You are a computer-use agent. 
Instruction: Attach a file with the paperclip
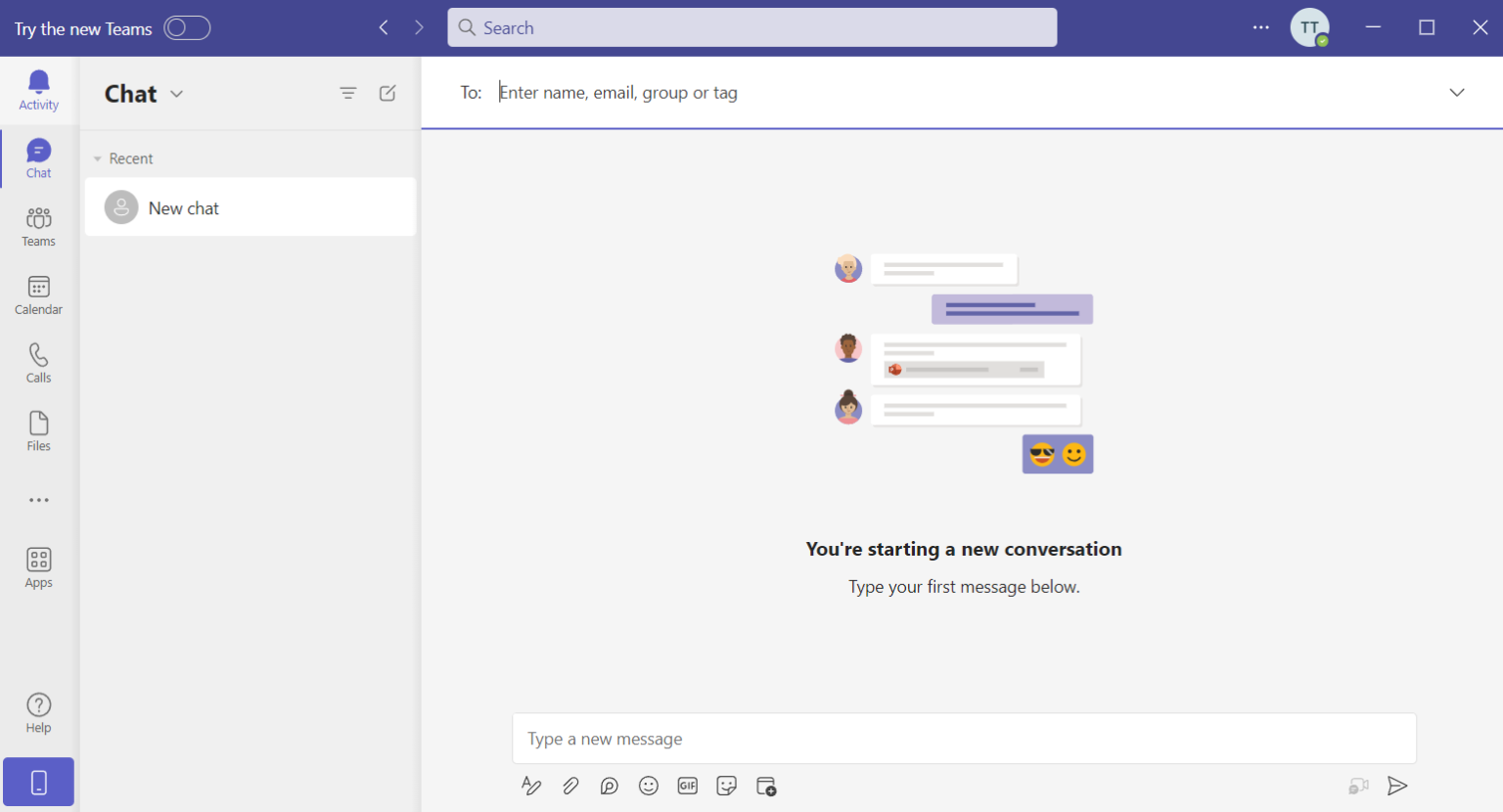[x=570, y=786]
